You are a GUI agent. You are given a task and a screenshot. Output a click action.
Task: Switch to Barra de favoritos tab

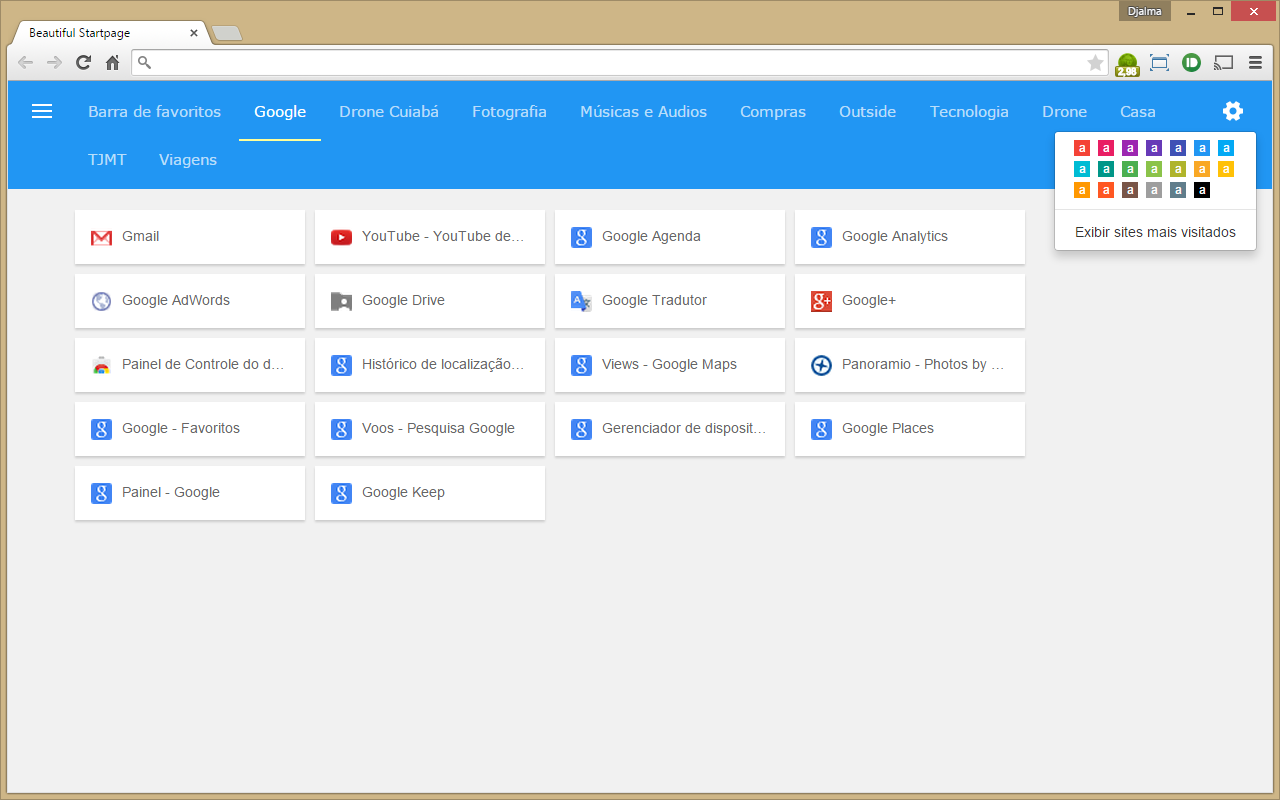pyautogui.click(x=155, y=112)
